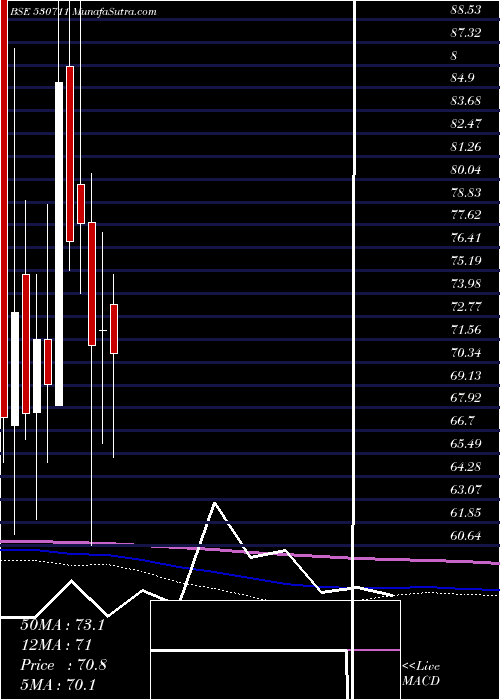Click the Live MACD label
Screen dimensions: 500x700
pos(421,674)
